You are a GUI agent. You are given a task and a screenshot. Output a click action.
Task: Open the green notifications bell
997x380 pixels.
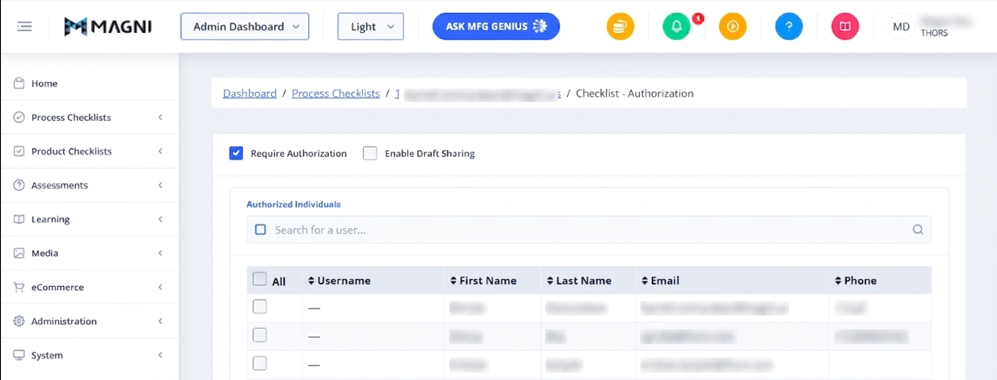click(x=677, y=27)
